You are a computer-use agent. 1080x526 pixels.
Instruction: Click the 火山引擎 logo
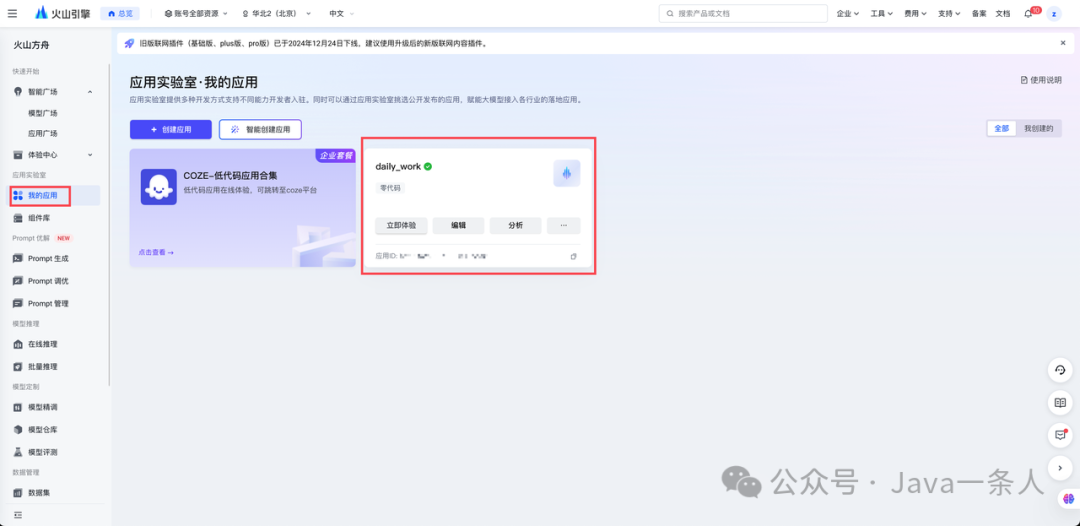62,13
